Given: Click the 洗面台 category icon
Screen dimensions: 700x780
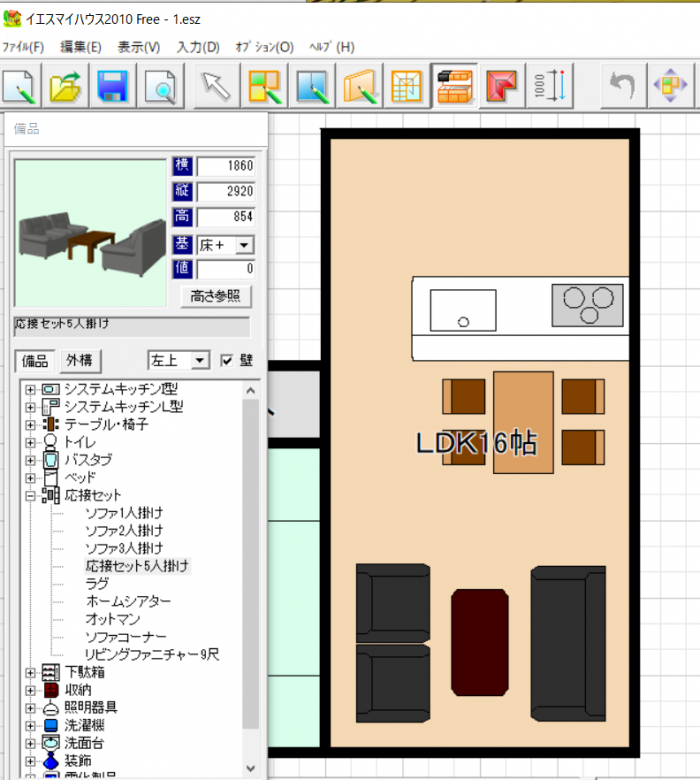Looking at the screenshot, I should [x=50, y=743].
